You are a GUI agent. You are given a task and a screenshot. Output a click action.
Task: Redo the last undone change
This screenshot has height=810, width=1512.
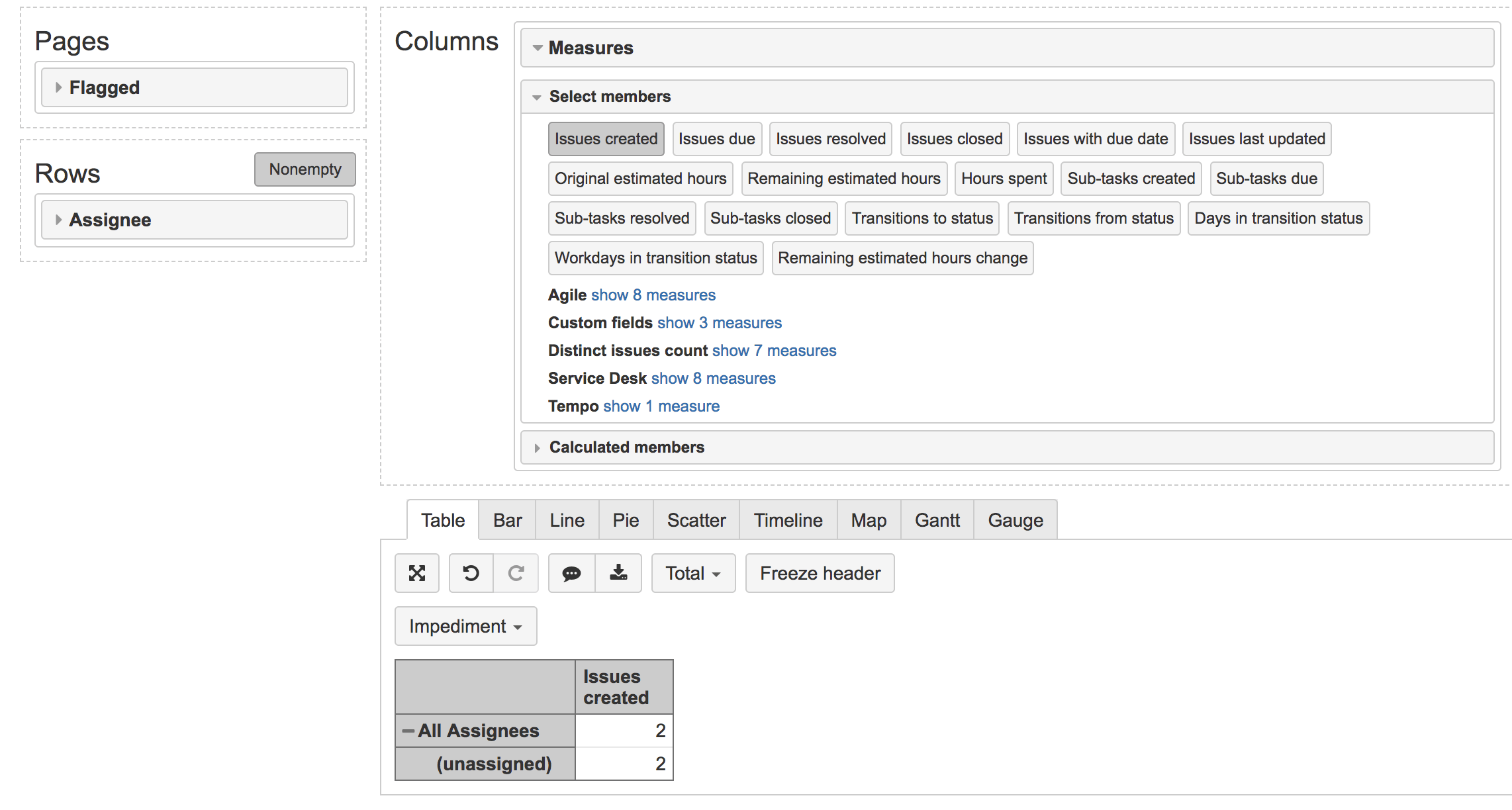coord(516,573)
